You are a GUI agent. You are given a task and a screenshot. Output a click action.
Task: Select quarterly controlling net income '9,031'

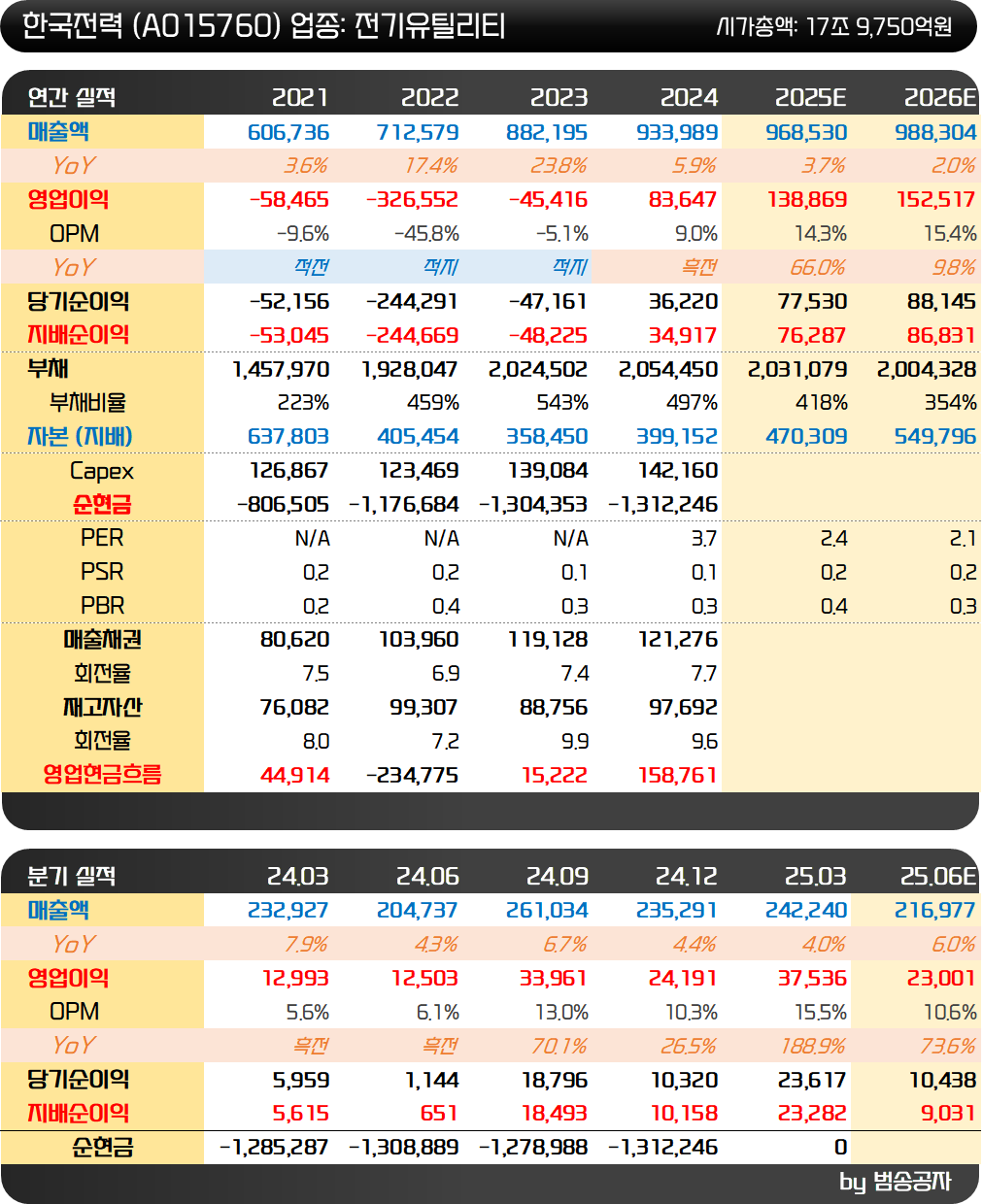coord(948,1114)
